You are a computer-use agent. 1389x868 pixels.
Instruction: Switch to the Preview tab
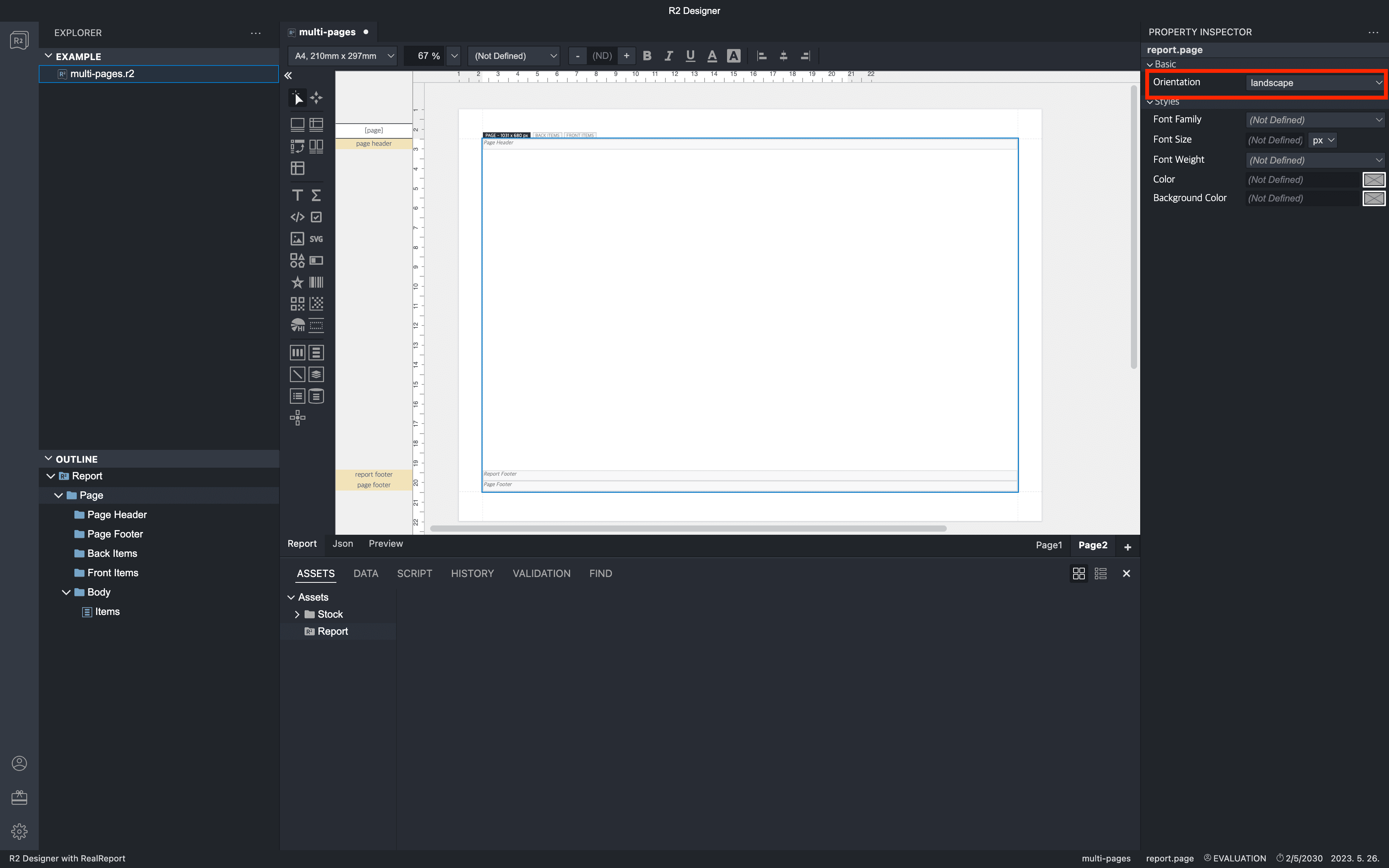386,544
